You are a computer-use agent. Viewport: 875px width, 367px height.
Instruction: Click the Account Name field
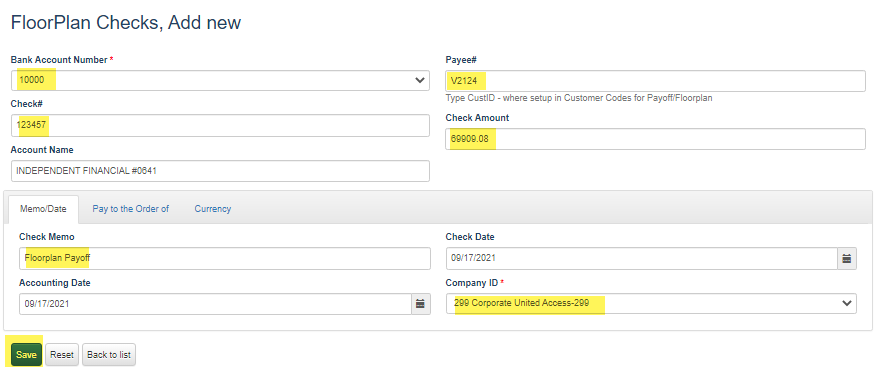click(x=220, y=171)
